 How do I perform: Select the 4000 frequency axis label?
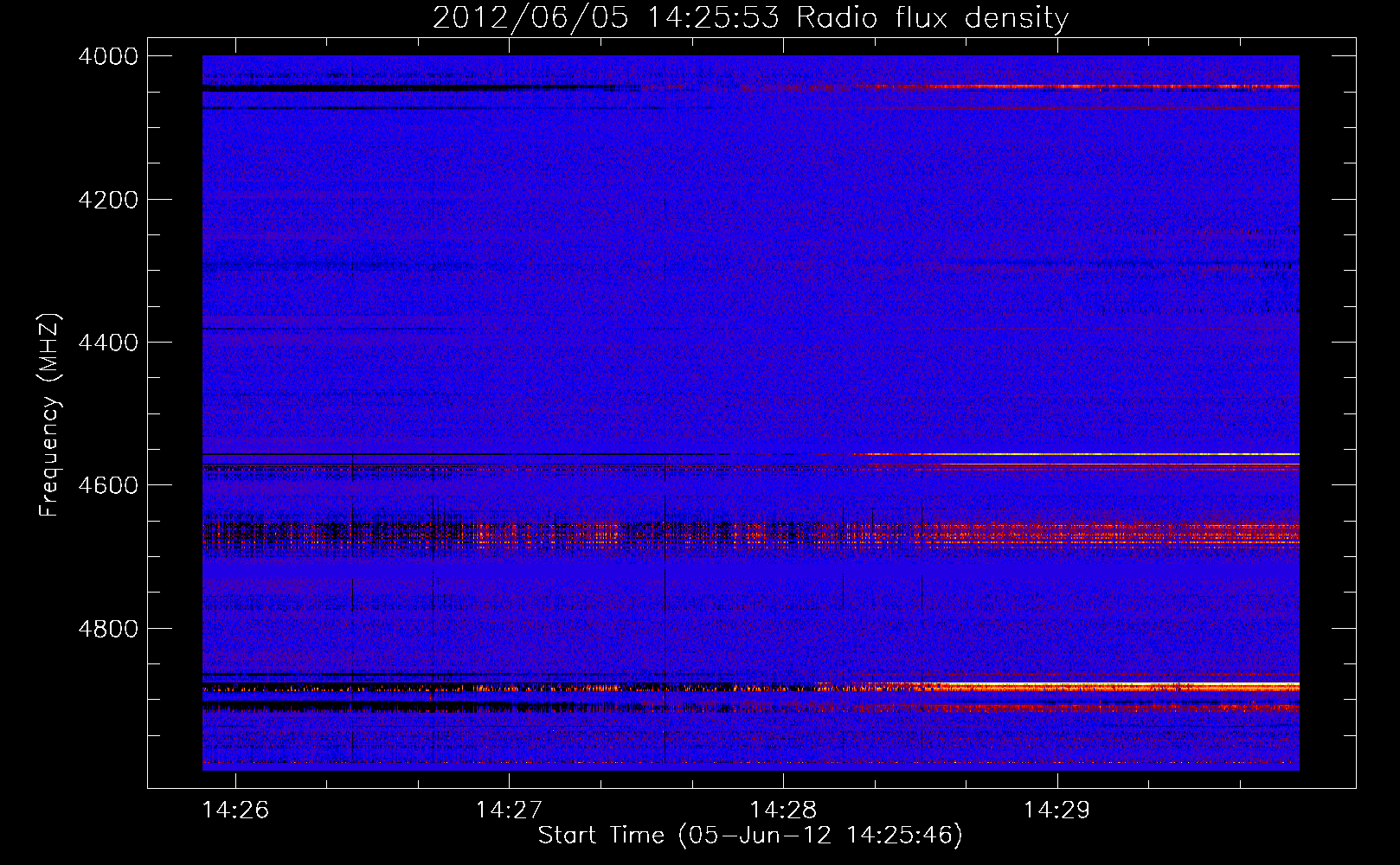107,57
